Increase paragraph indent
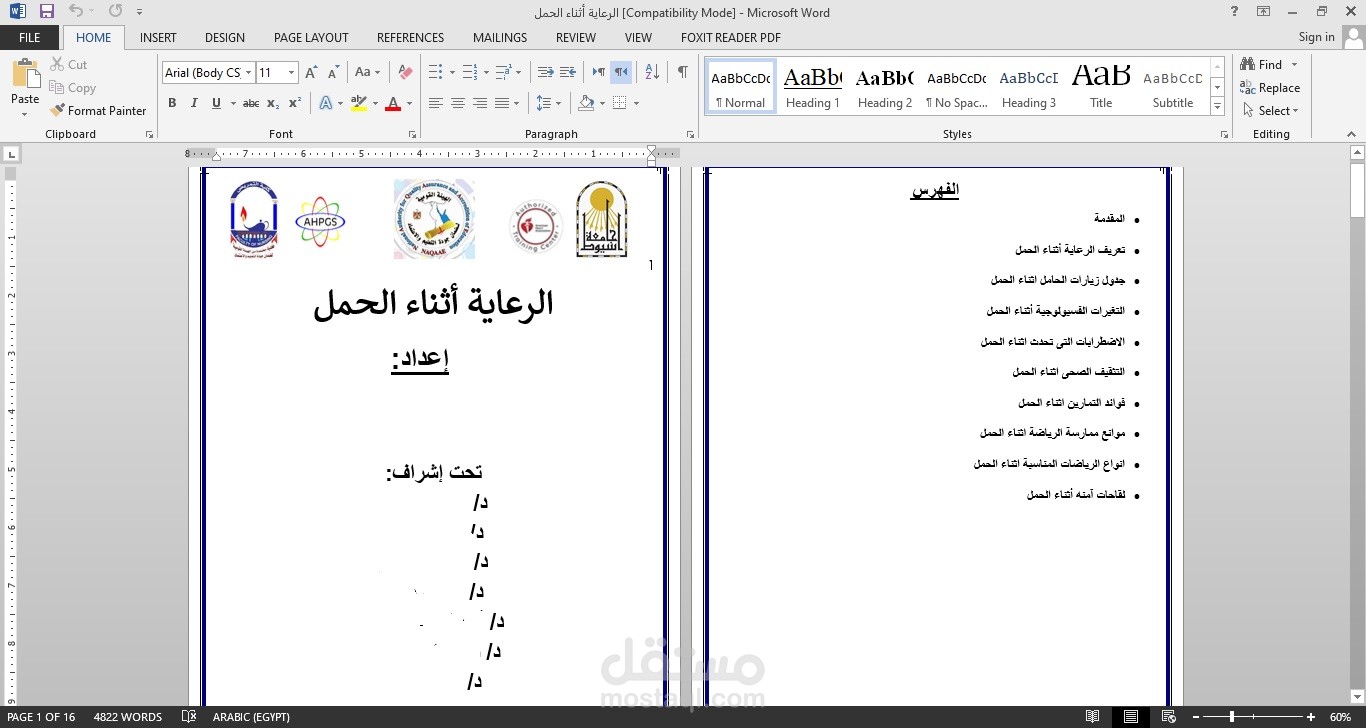The image size is (1366, 728). (x=568, y=72)
